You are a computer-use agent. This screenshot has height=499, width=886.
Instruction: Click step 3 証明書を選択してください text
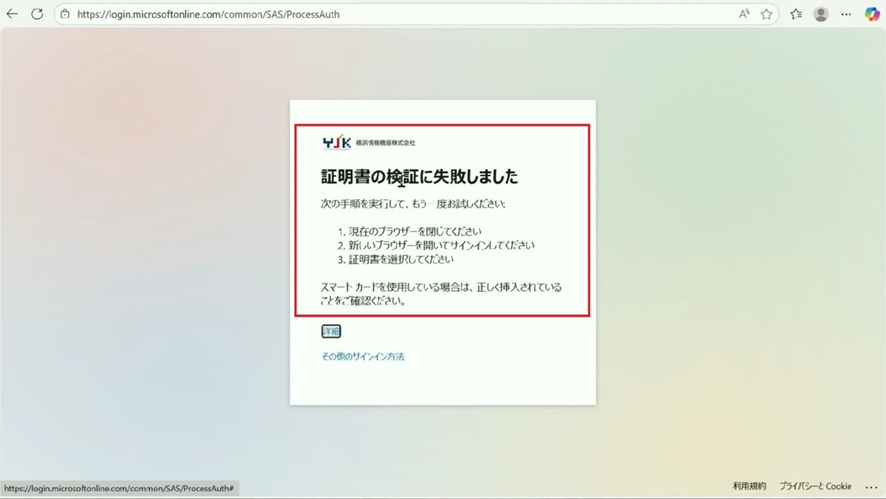pyautogui.click(x=400, y=259)
